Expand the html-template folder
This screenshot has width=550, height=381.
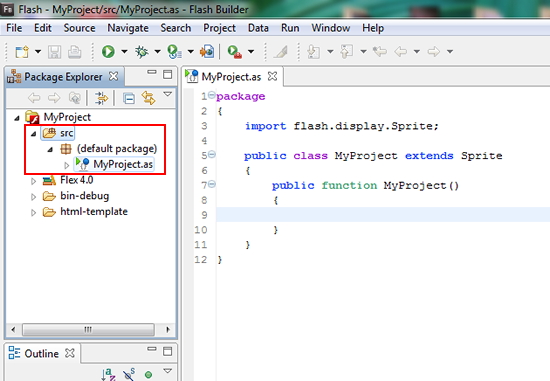(33, 212)
